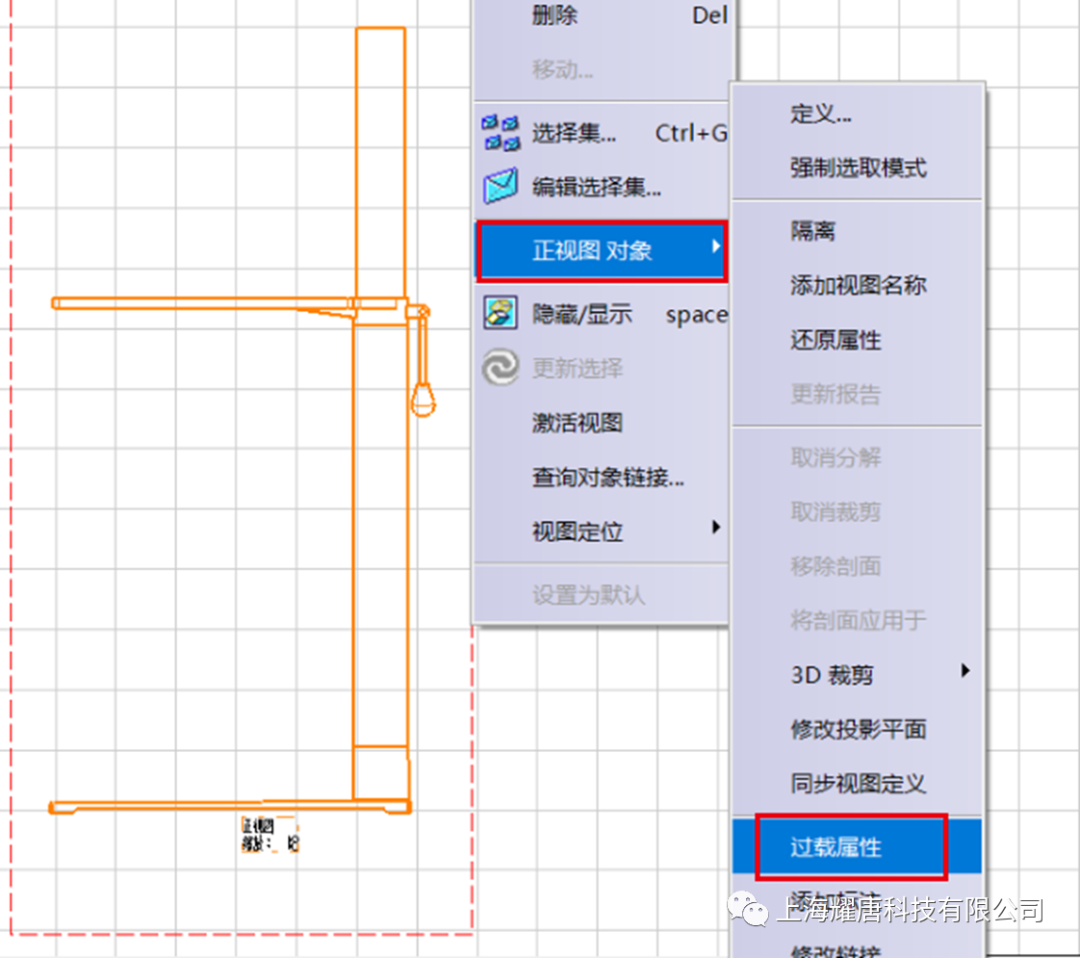
Task: Click 激活视图 in context menu
Action: tap(577, 423)
